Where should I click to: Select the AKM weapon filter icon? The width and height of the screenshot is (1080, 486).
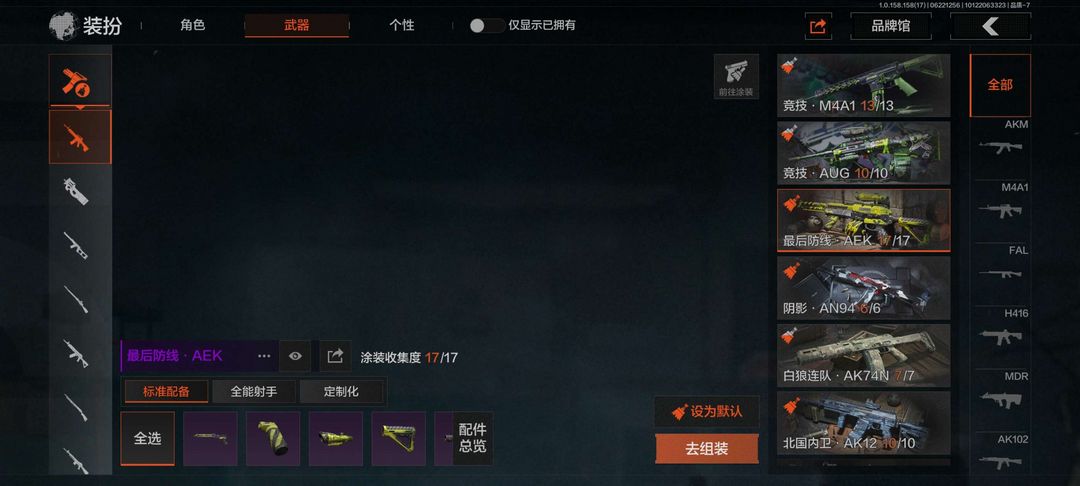tap(1000, 147)
